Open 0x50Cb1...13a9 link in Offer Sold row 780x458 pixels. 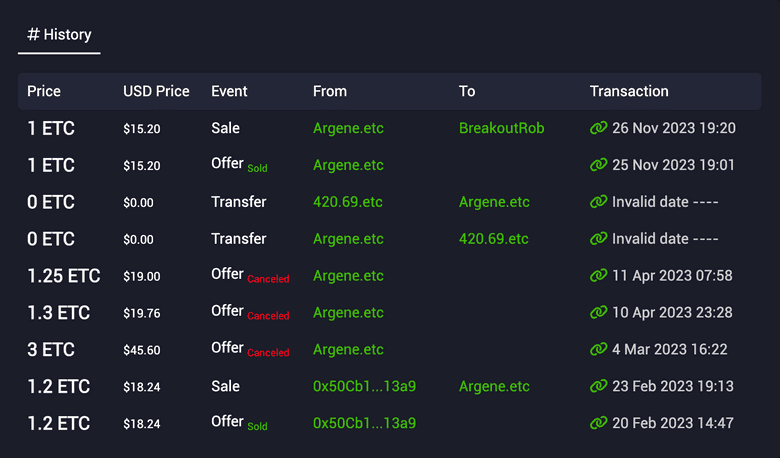(x=364, y=423)
